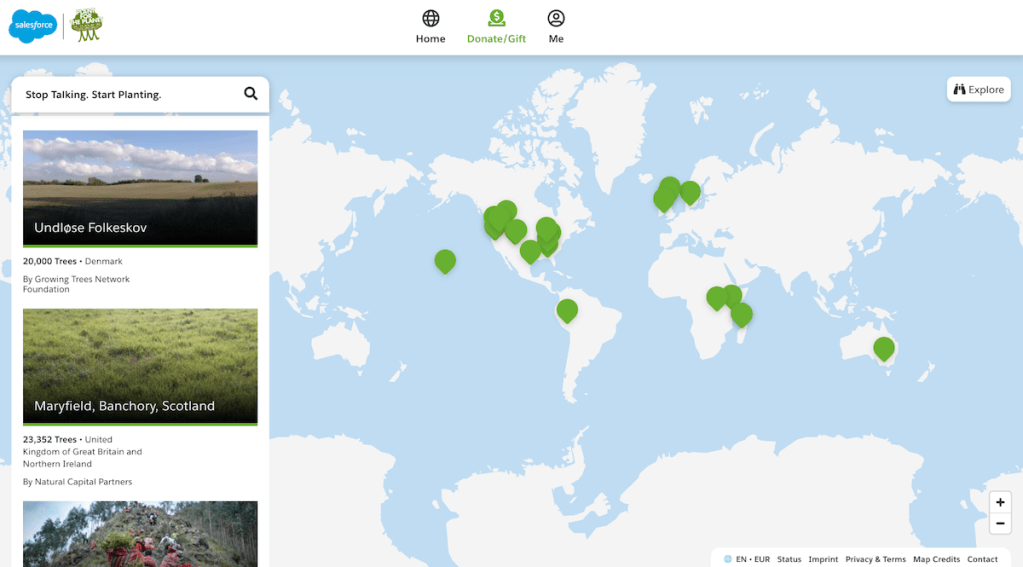This screenshot has width=1023, height=567.
Task: Open the Privacy & Terms link
Action: tap(875, 559)
